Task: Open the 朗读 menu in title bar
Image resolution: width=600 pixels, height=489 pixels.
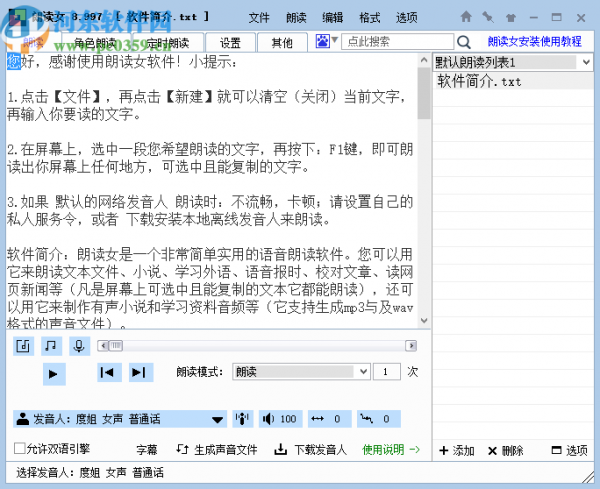Action: pyautogui.click(x=296, y=18)
